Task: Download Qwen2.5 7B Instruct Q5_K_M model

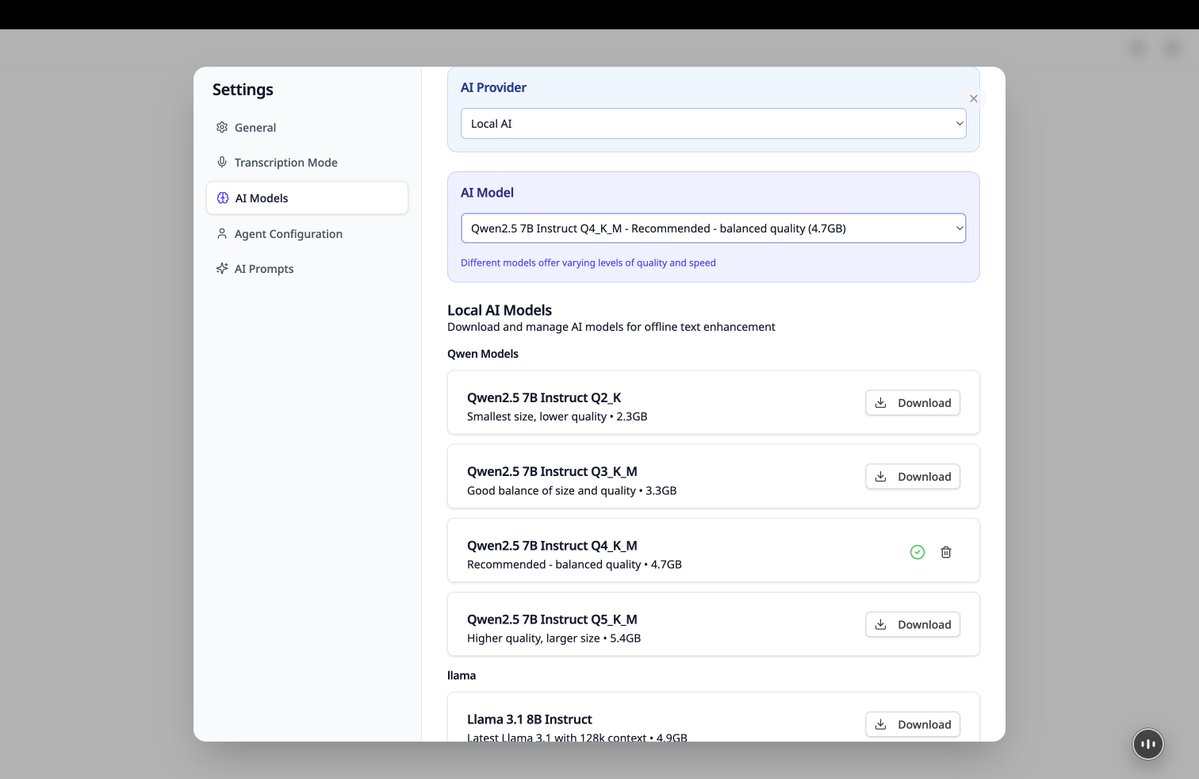Action: tap(912, 625)
